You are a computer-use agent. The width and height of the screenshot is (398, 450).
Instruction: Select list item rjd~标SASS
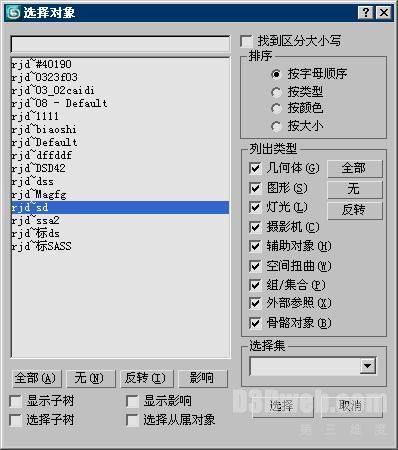120,247
